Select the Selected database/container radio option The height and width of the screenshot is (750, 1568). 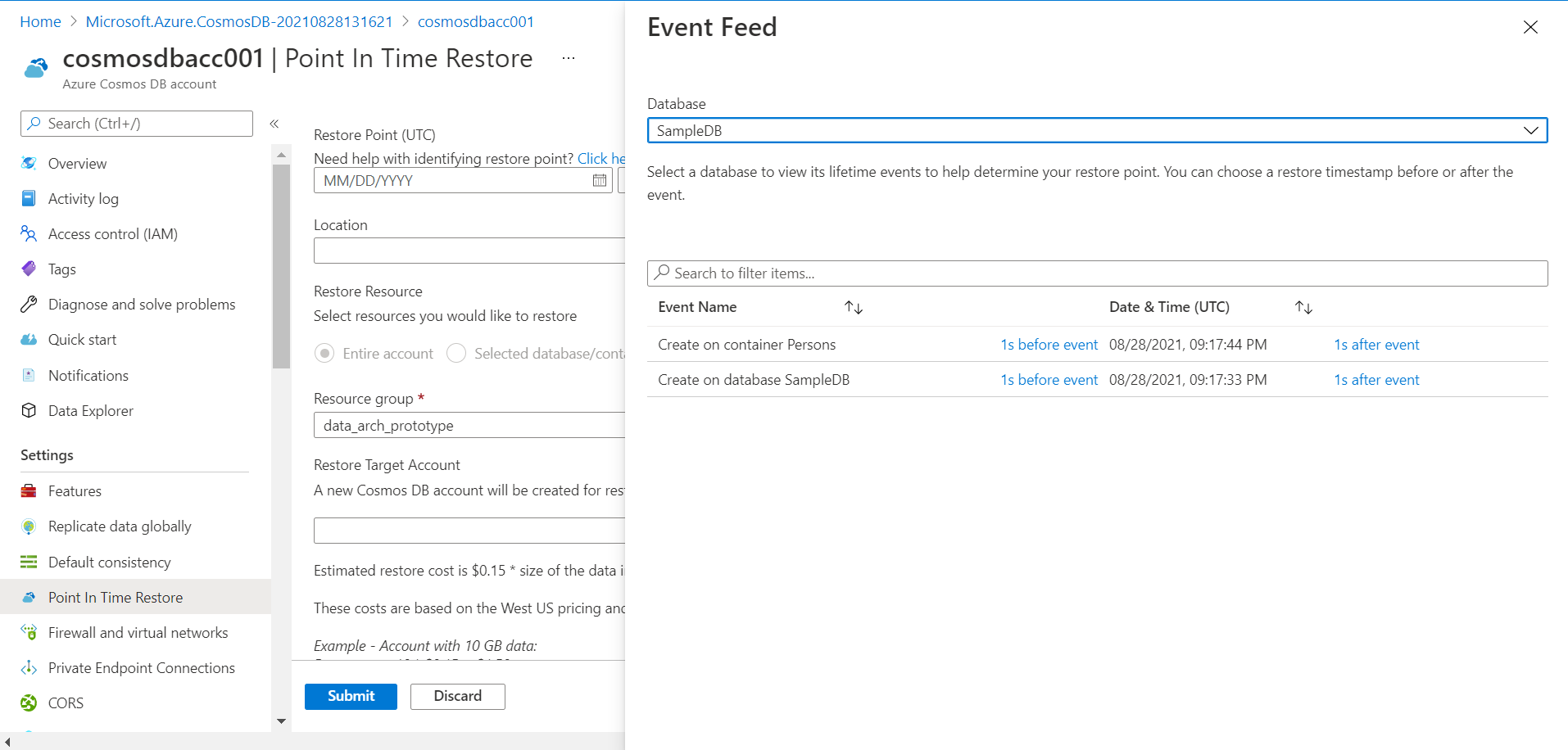456,353
